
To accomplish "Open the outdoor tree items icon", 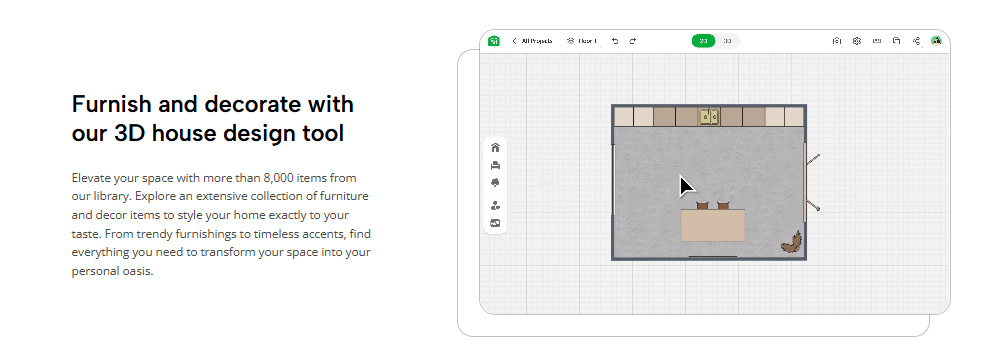I will tap(495, 183).
